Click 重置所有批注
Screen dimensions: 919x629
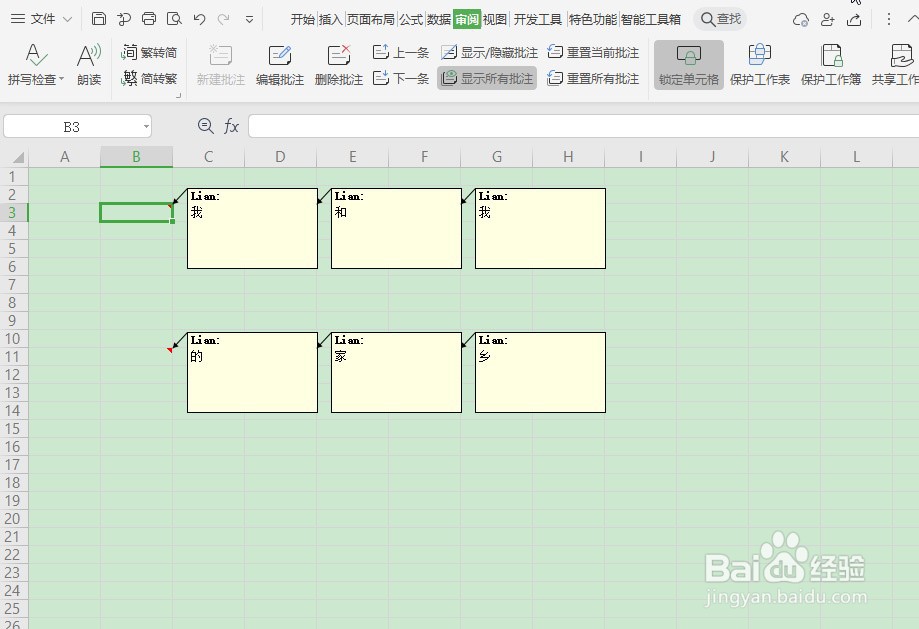(x=593, y=78)
